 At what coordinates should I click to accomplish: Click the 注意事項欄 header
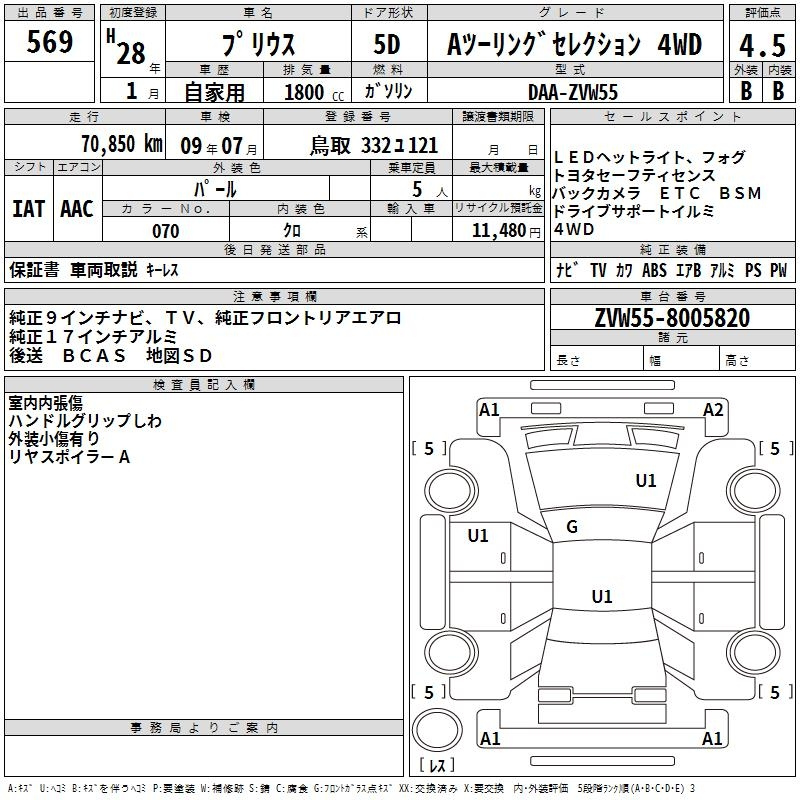tap(274, 296)
